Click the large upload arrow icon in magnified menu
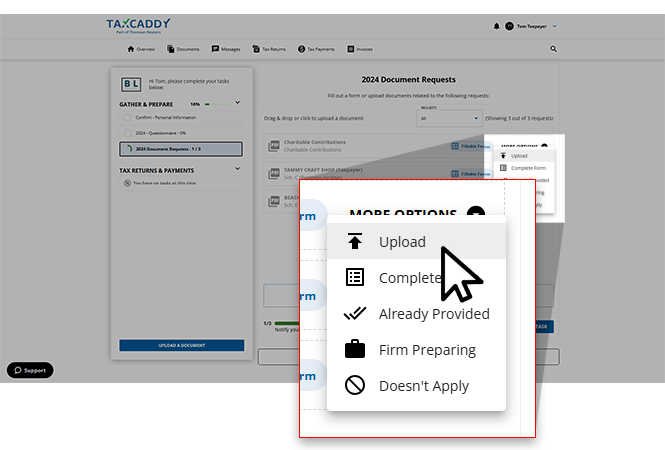Image resolution: width=665 pixels, height=450 pixels. pos(355,241)
